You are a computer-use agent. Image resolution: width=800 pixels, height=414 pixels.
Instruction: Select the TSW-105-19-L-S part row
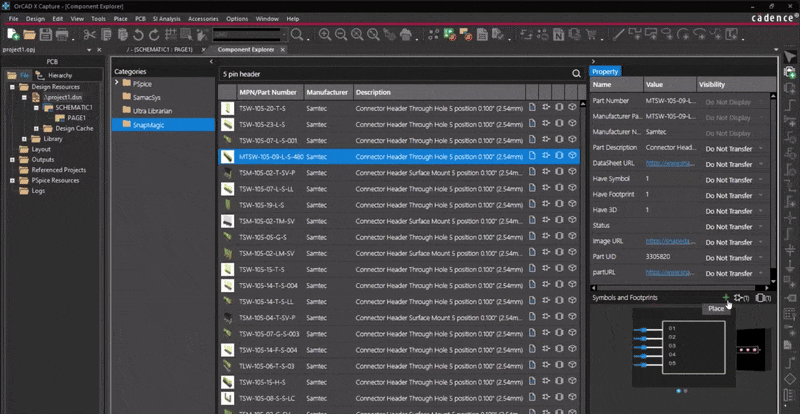point(399,205)
